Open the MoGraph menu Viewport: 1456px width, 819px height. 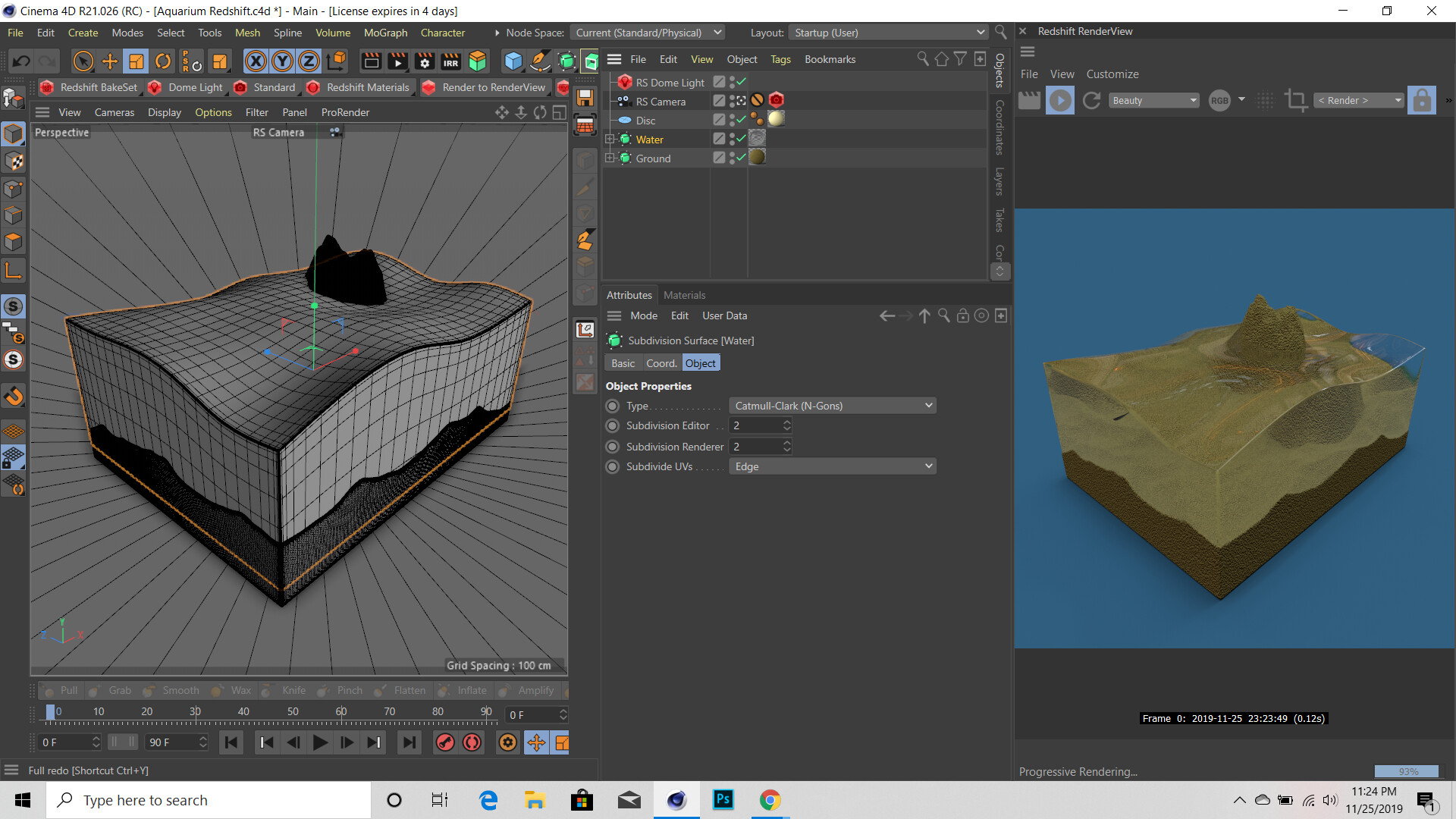click(x=385, y=33)
